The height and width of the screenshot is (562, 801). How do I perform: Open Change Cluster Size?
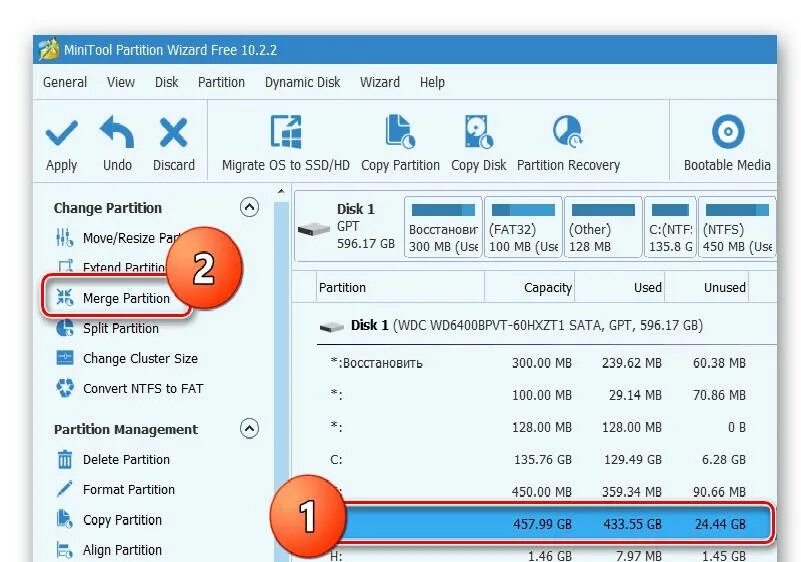coord(127,358)
